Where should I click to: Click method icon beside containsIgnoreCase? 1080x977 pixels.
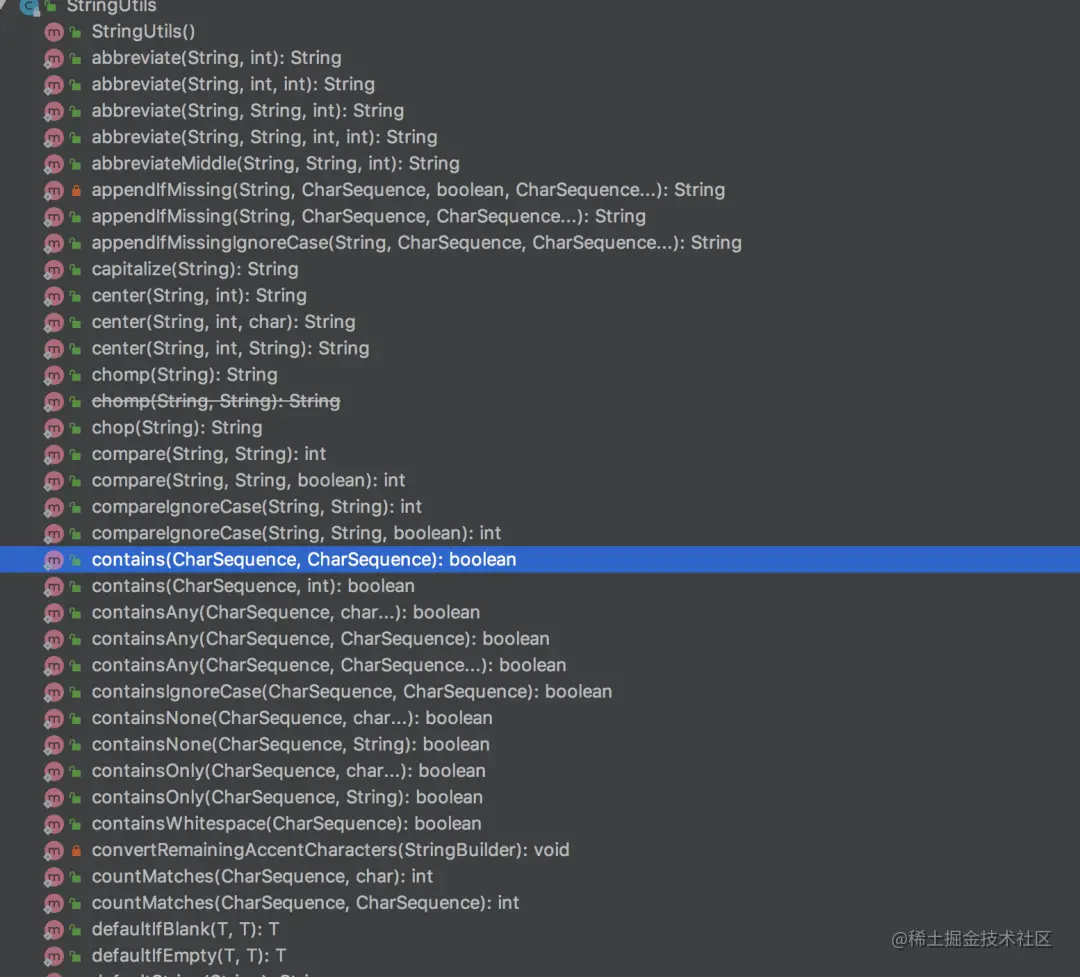54,692
